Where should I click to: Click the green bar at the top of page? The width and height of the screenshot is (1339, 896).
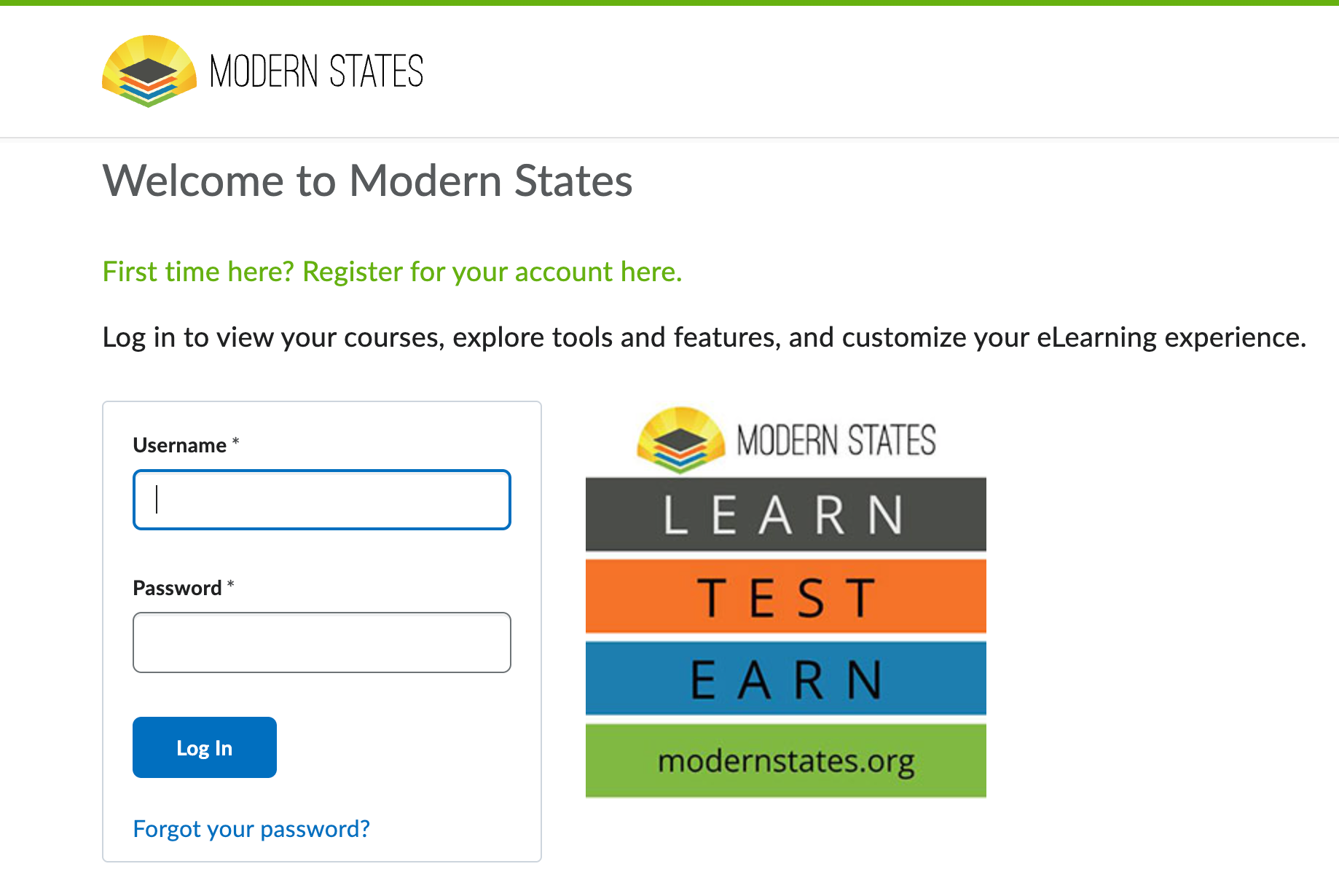click(x=669, y=4)
